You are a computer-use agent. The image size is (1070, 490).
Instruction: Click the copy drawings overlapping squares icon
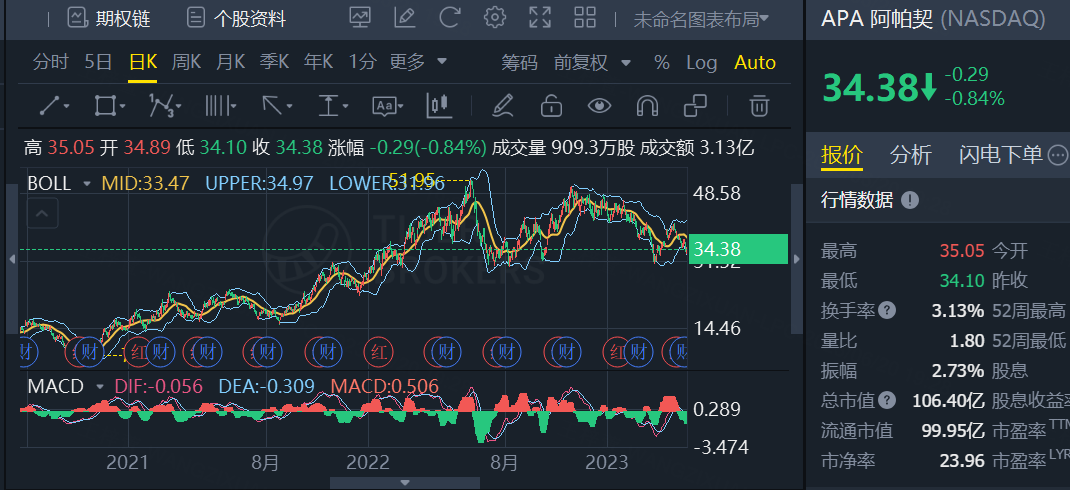tap(695, 106)
